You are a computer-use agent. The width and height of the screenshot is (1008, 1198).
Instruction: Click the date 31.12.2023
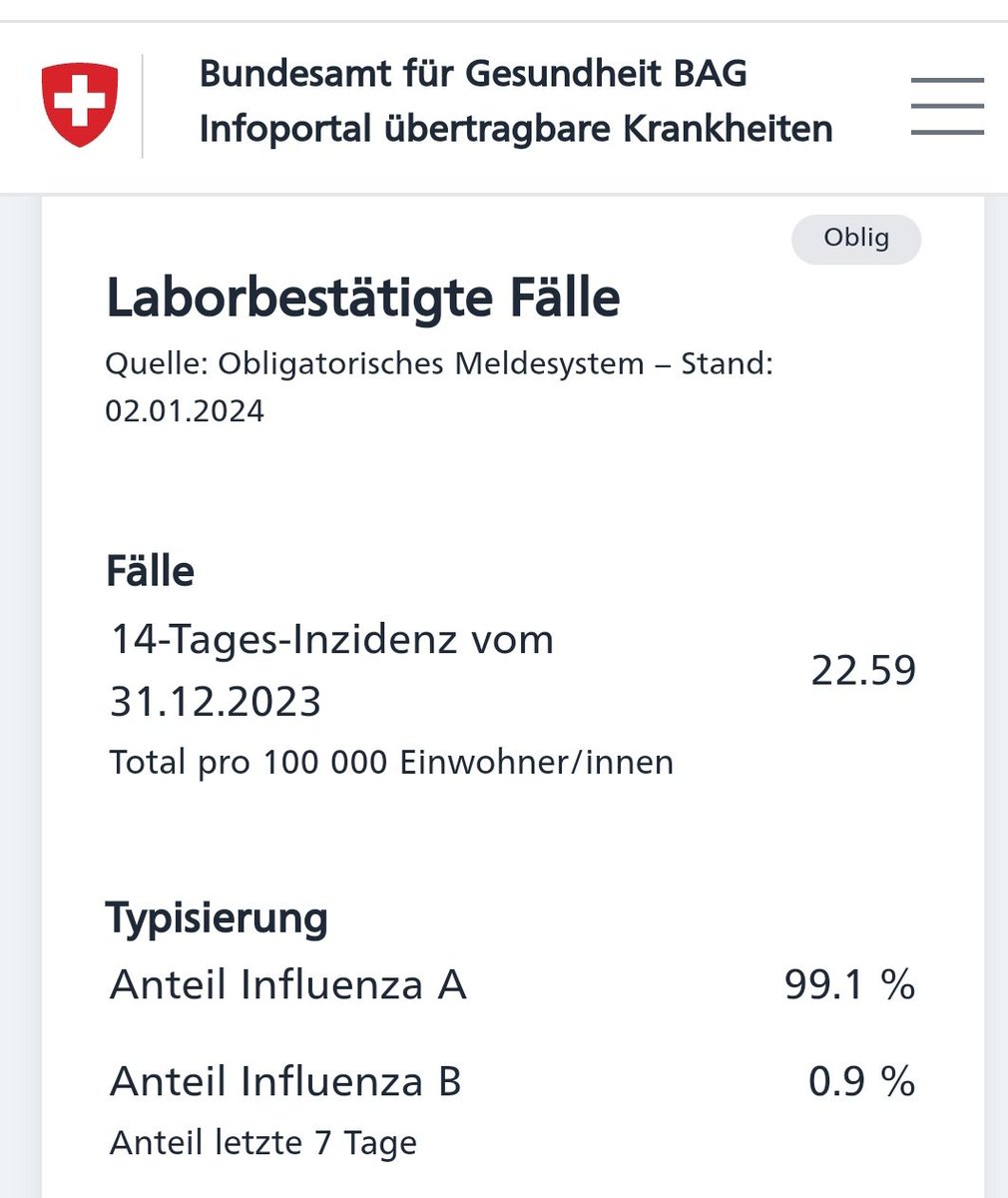pos(216,702)
